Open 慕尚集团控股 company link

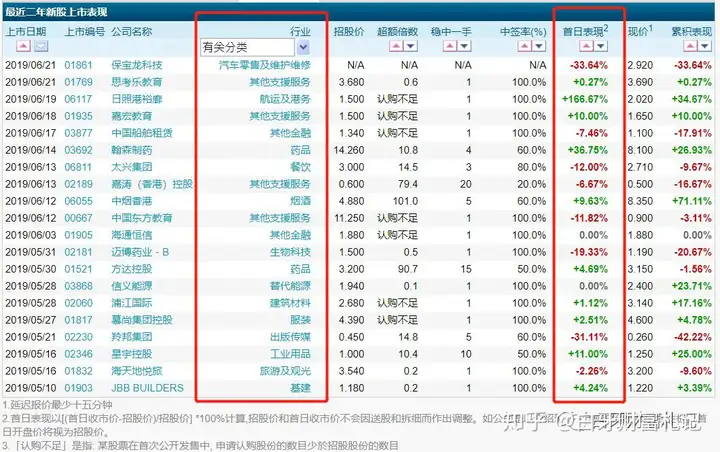141,320
